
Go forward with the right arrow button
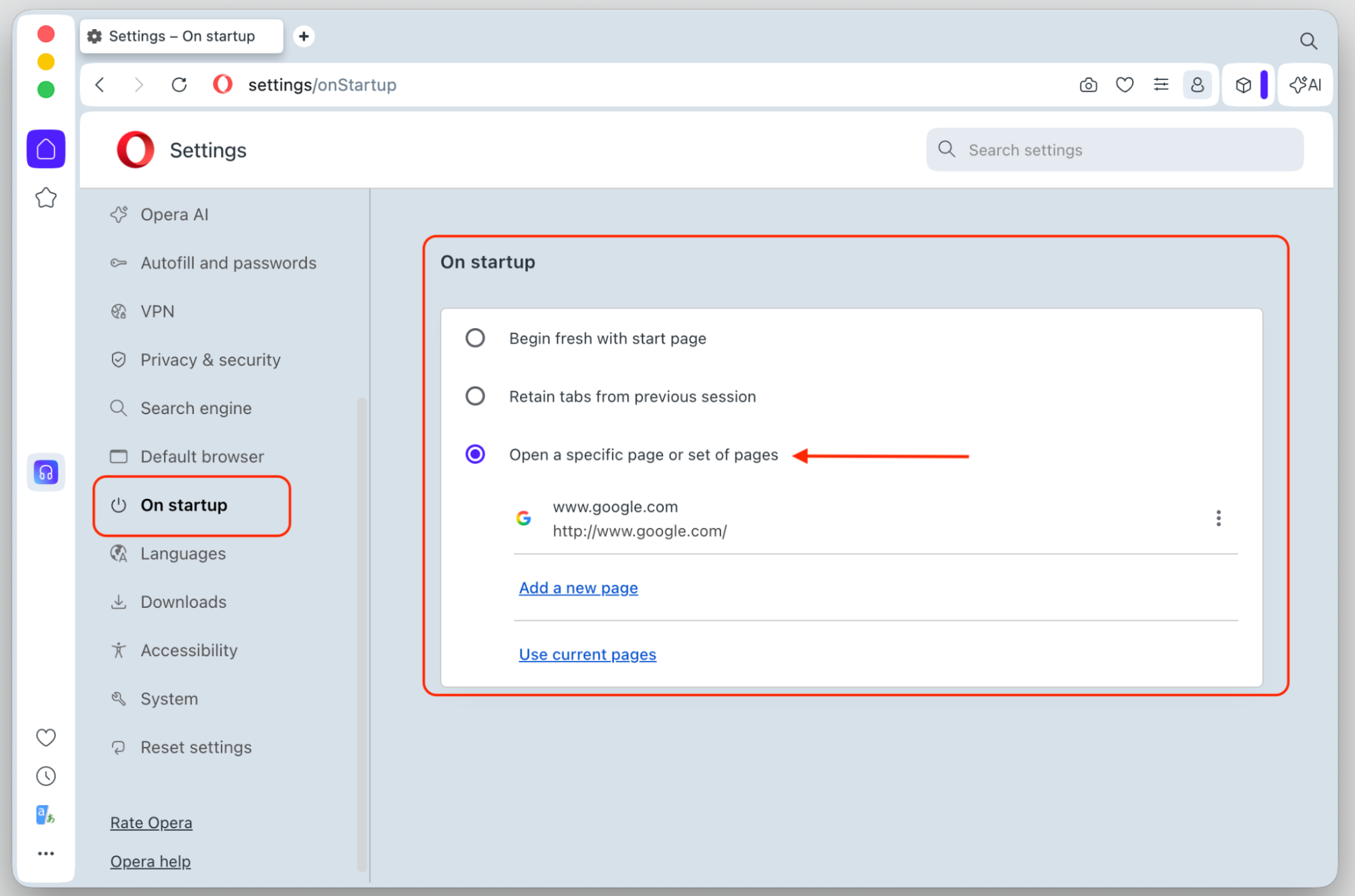[x=139, y=85]
